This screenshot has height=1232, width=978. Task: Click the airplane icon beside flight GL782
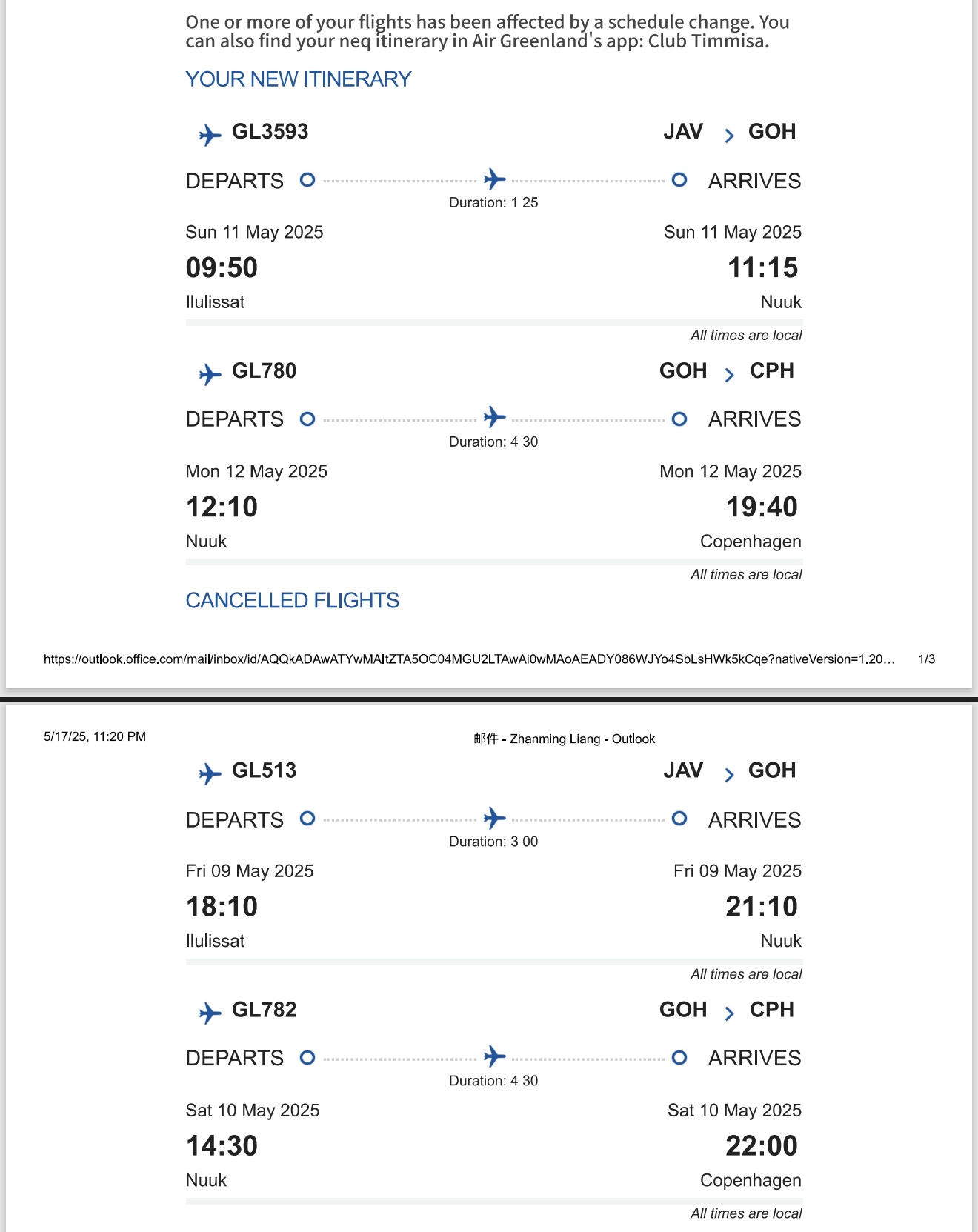pos(210,1013)
